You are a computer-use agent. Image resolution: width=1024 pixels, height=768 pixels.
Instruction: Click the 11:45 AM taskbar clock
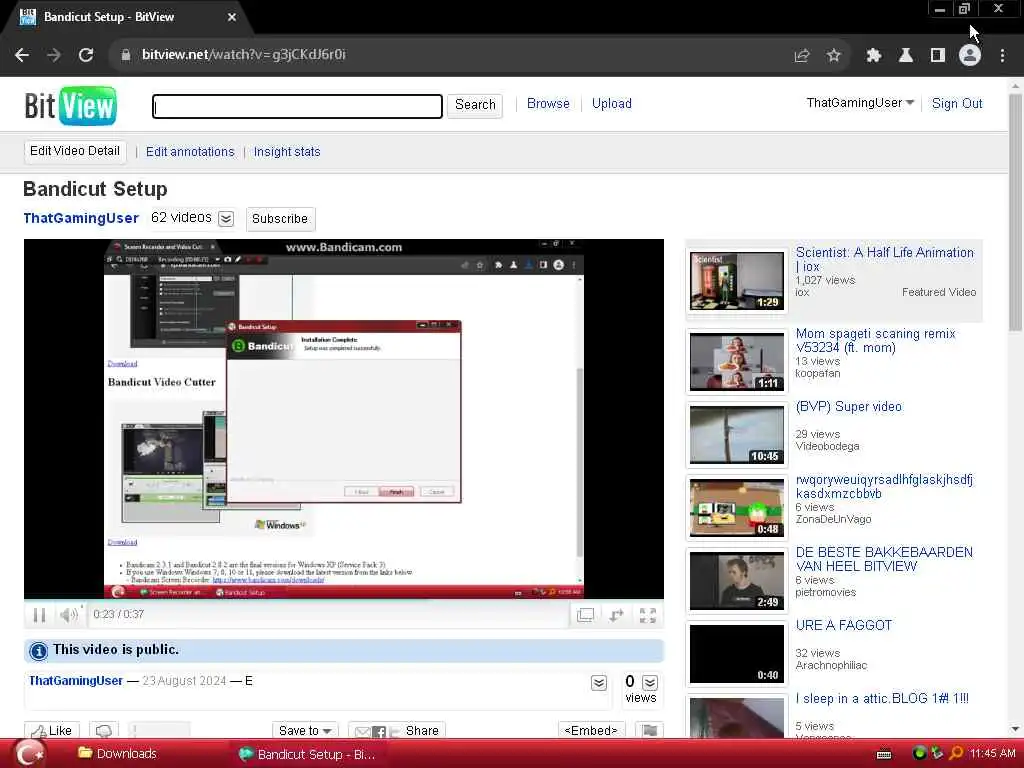tap(993, 754)
